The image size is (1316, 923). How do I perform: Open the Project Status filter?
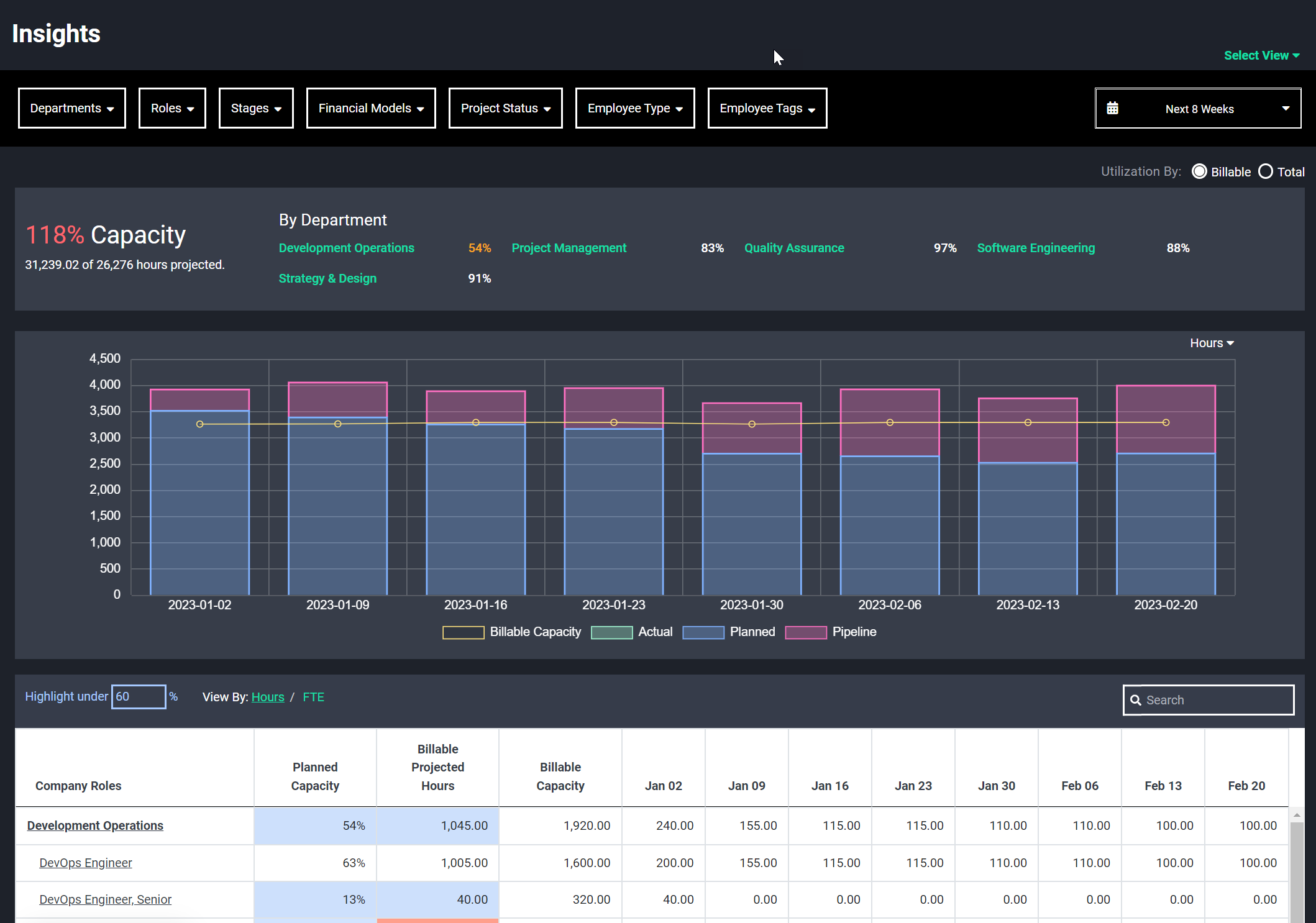(x=505, y=107)
